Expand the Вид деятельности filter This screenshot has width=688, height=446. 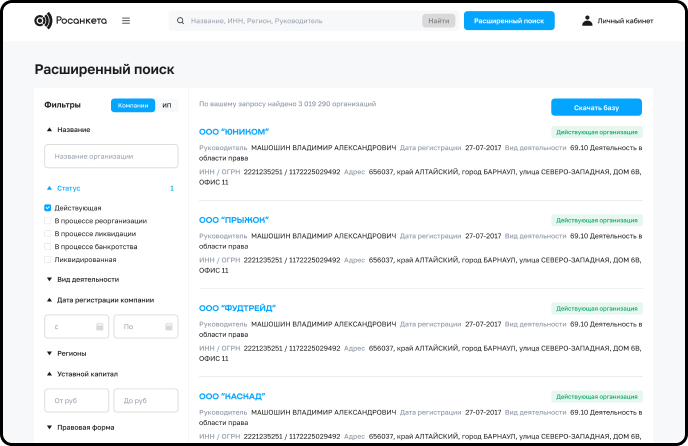point(50,279)
